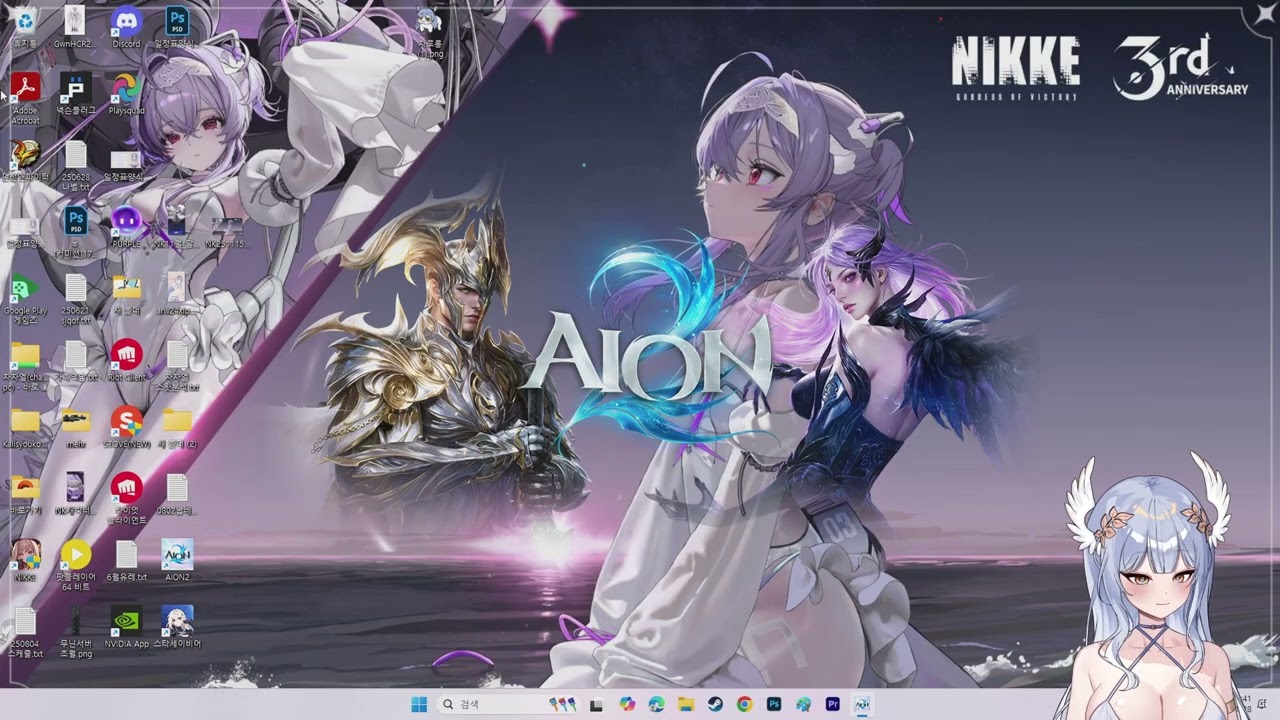The width and height of the screenshot is (1280, 720).
Task: Open Steam from the taskbar
Action: point(715,704)
